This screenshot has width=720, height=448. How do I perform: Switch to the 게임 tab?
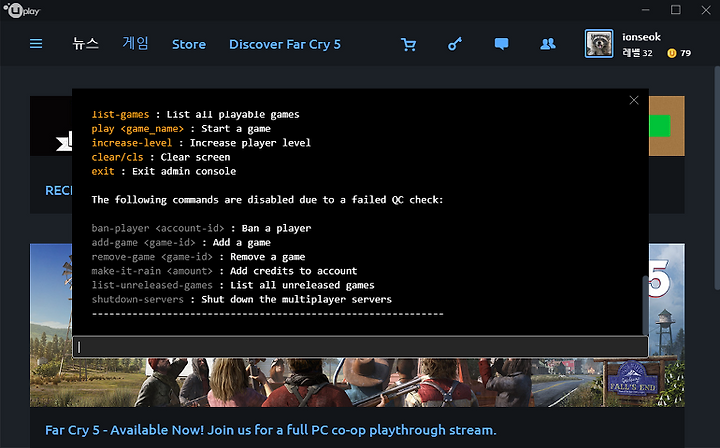(x=135, y=44)
